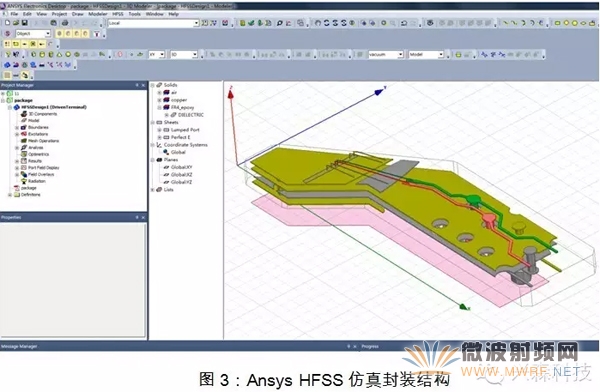Screen dimensions: 600x392
Task: Open the HFSS menu
Action: point(118,14)
